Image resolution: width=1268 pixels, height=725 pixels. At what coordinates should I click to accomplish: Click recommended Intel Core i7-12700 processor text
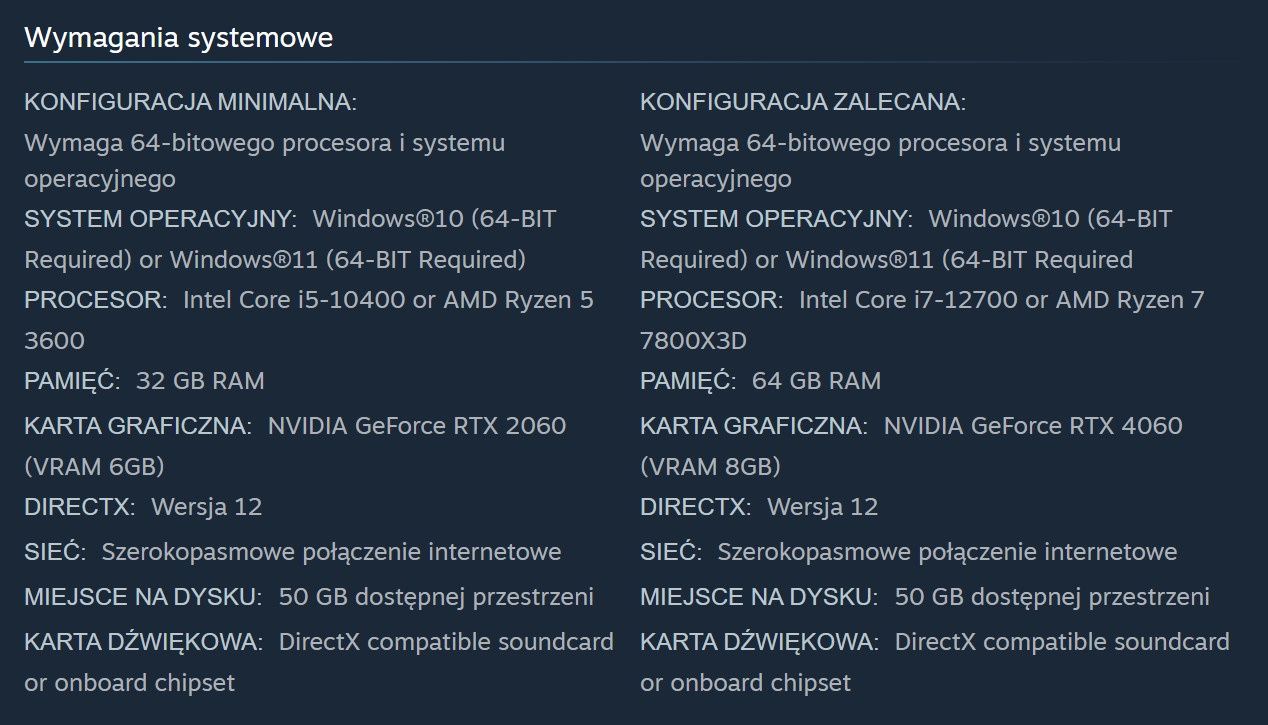tap(911, 300)
